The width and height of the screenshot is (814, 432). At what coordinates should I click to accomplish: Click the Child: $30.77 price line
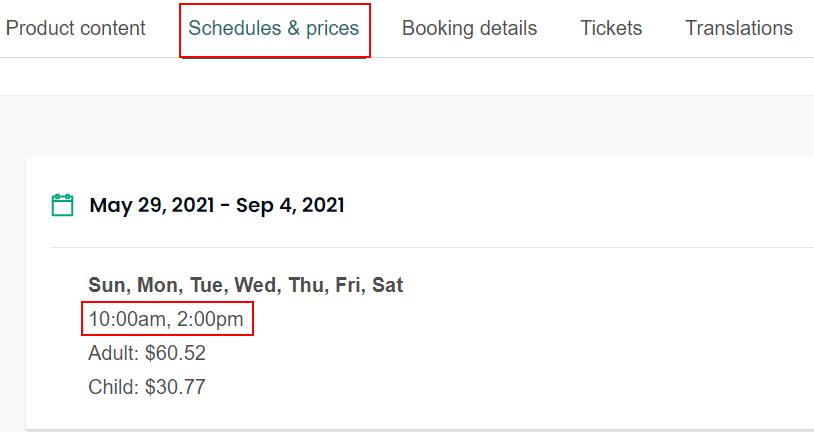pos(146,387)
